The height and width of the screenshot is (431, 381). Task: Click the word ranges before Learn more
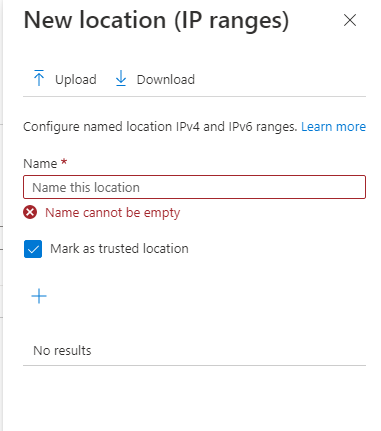[276, 127]
